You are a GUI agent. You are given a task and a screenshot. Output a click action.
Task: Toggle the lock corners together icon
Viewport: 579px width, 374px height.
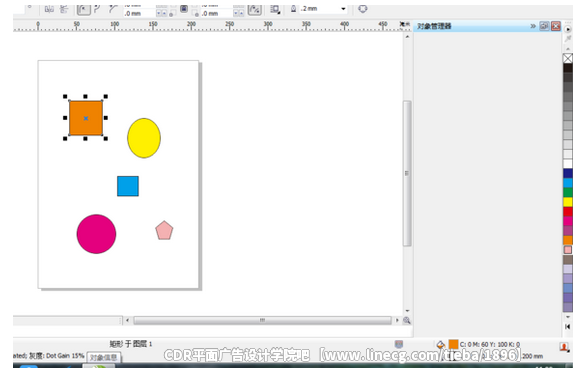(184, 8)
